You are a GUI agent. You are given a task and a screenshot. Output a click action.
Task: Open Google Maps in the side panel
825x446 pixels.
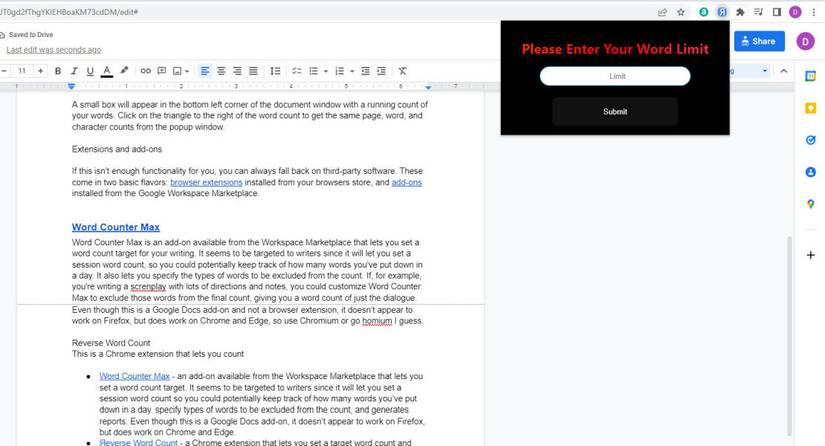(810, 204)
